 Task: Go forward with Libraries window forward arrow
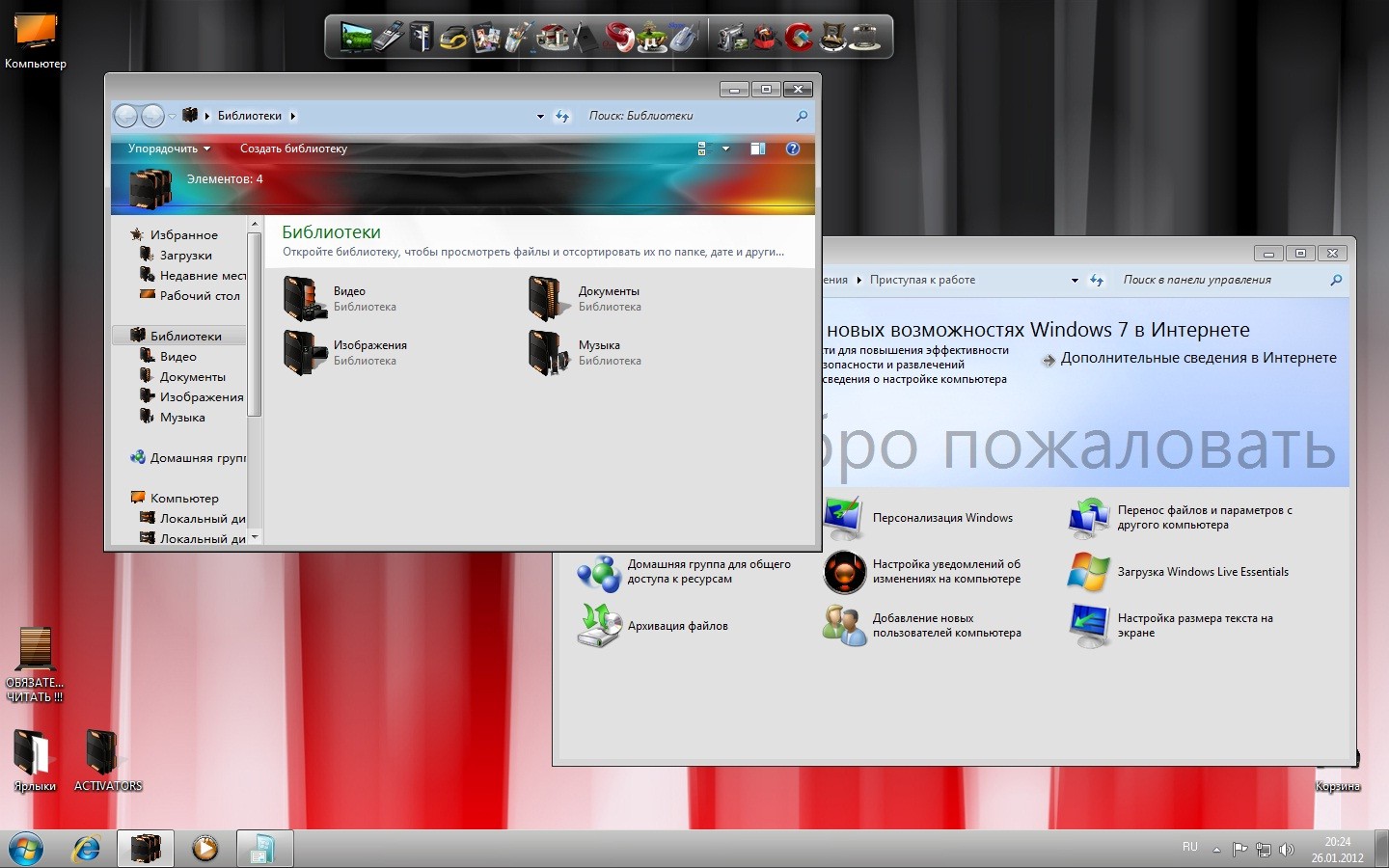point(152,116)
